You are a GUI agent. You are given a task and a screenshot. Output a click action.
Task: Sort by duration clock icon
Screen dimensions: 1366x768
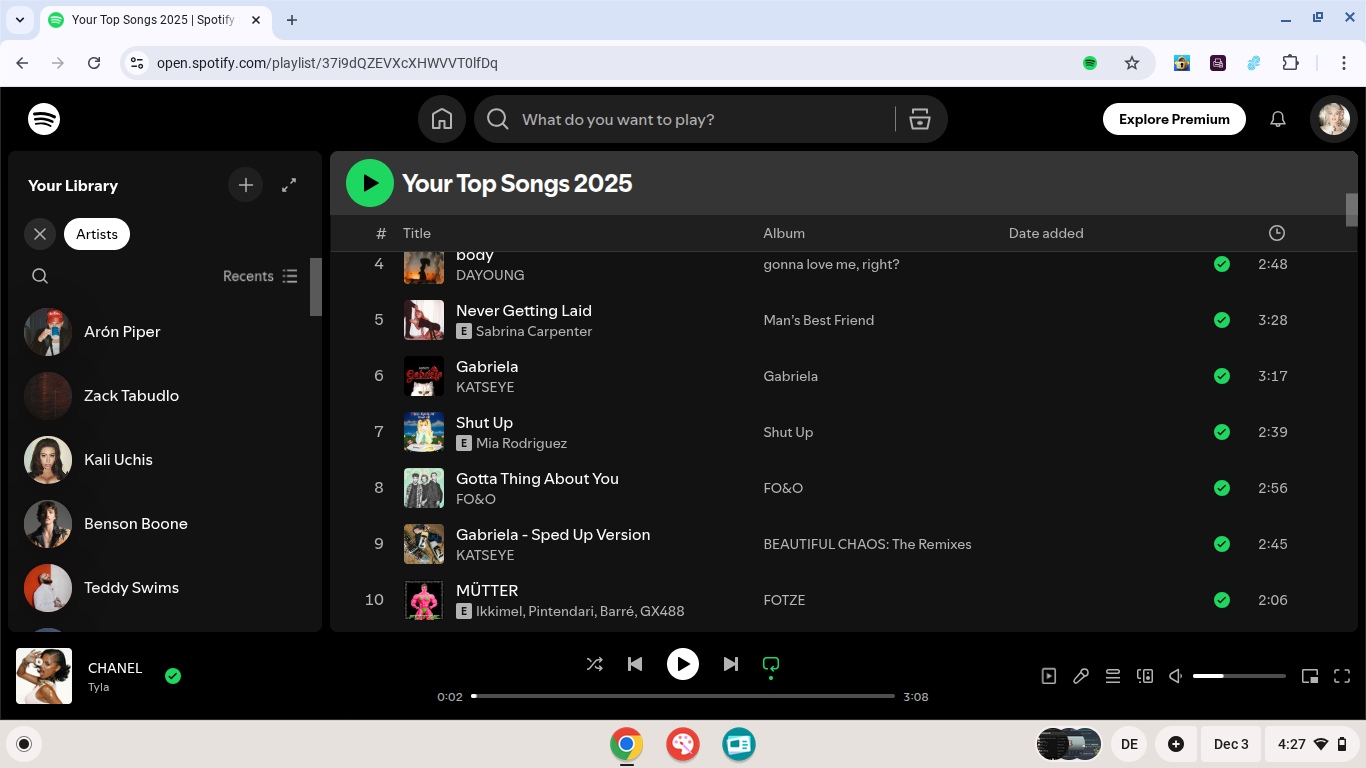click(1277, 233)
